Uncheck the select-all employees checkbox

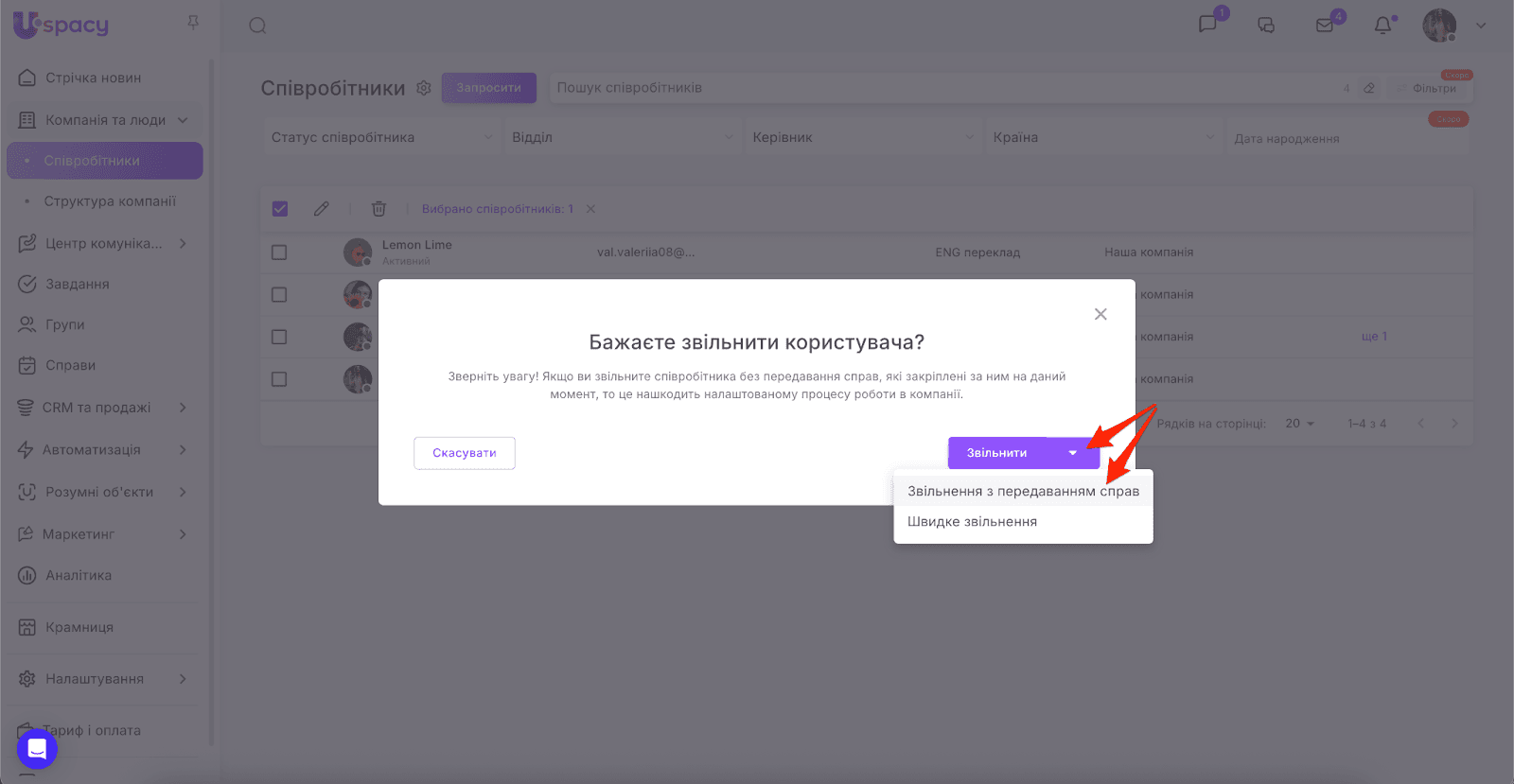point(280,209)
